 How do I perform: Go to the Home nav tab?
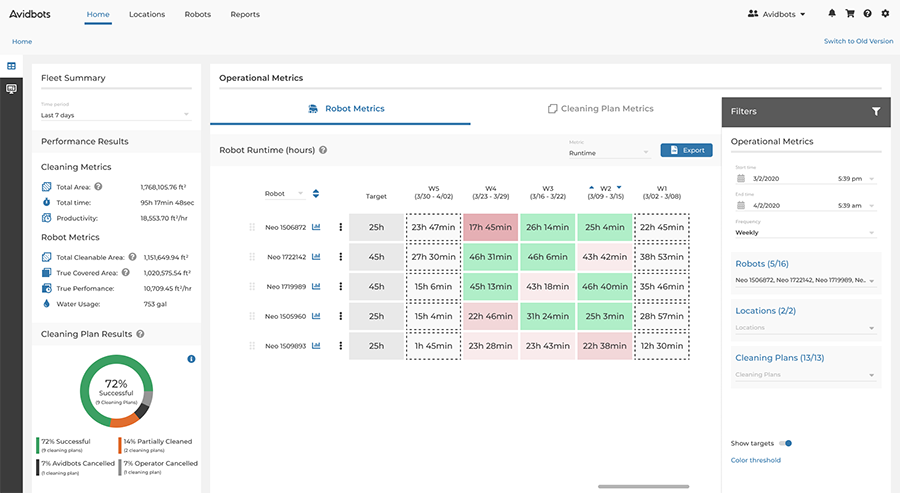pos(98,14)
